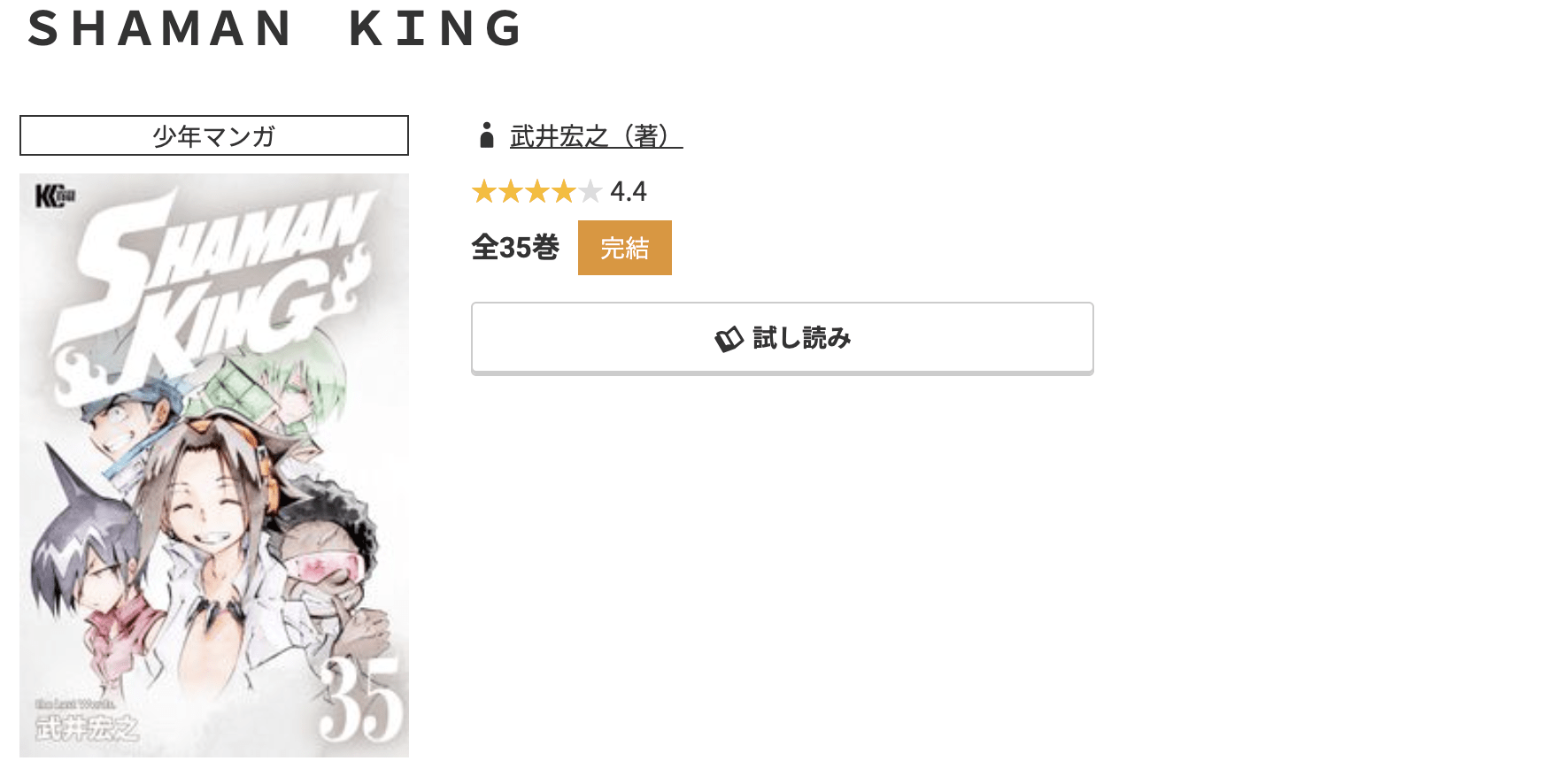Select the 少年マンガ genre tag
Image resolution: width=1551 pixels, height=784 pixels.
[214, 135]
